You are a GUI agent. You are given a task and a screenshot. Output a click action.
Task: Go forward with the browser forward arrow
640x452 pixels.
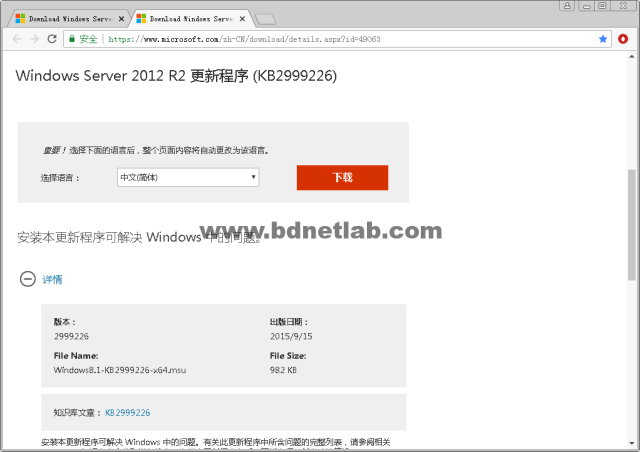[35, 39]
